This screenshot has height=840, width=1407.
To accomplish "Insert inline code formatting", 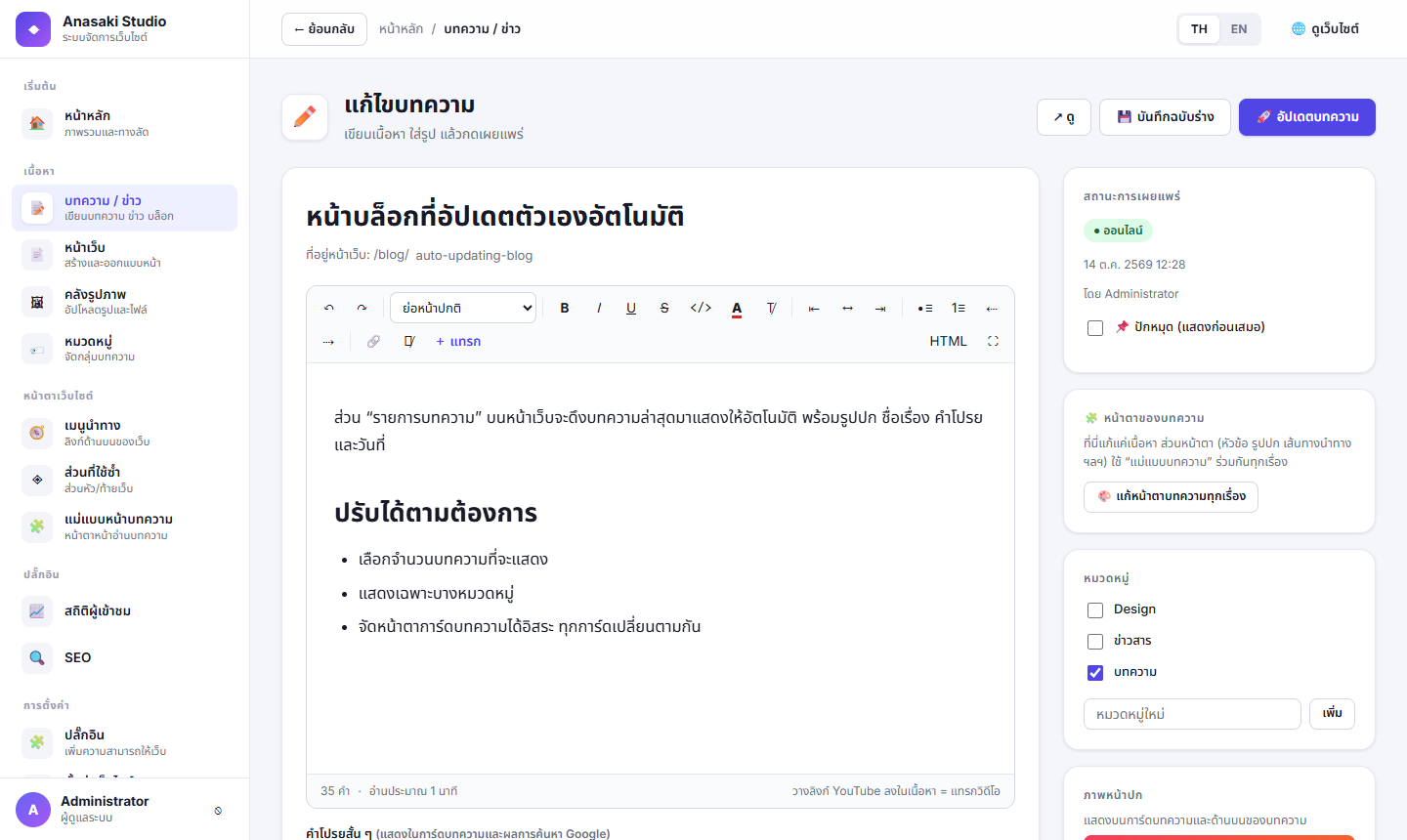I will (701, 308).
